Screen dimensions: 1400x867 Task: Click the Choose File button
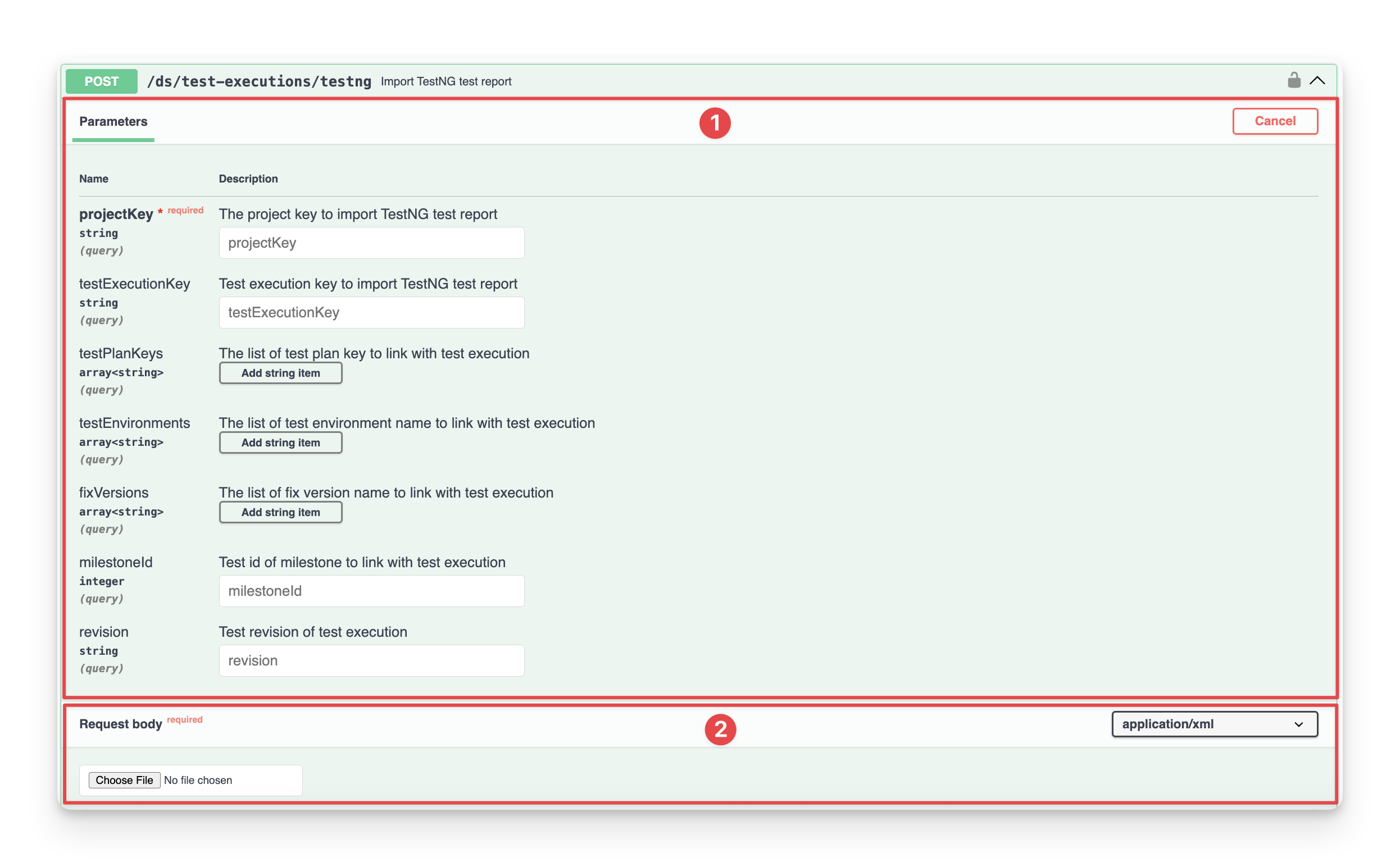[x=124, y=781]
